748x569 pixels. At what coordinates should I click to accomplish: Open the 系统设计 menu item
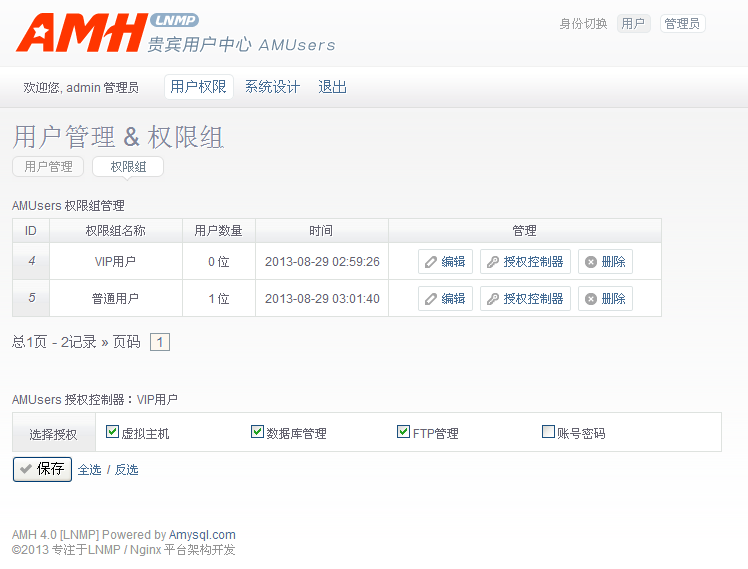point(272,87)
